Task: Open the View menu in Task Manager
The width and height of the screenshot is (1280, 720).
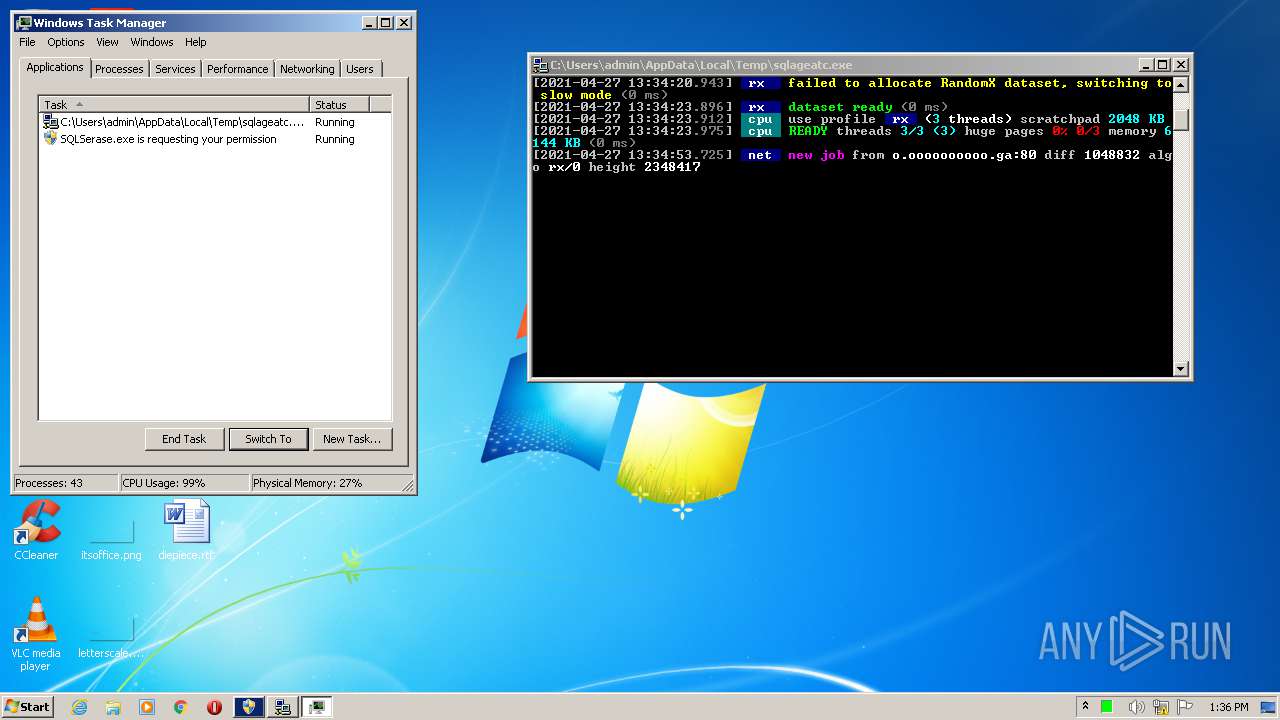Action: coord(107,42)
